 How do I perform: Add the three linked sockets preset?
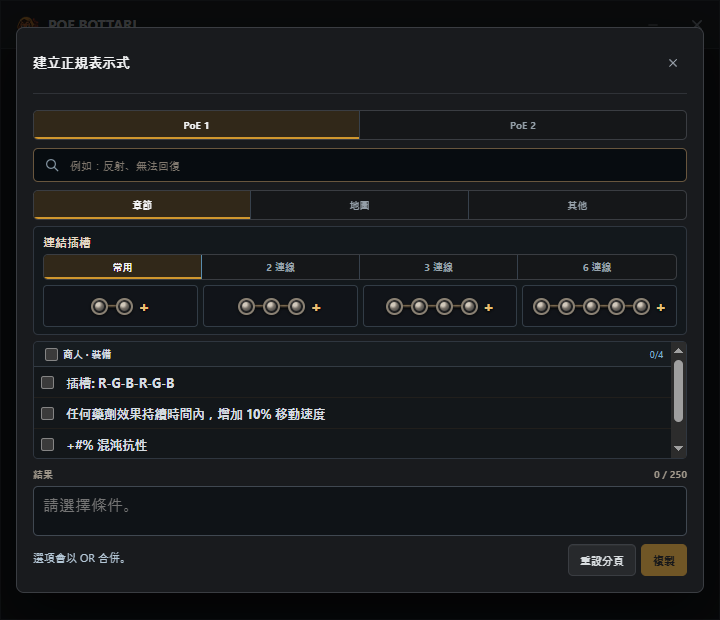point(280,306)
